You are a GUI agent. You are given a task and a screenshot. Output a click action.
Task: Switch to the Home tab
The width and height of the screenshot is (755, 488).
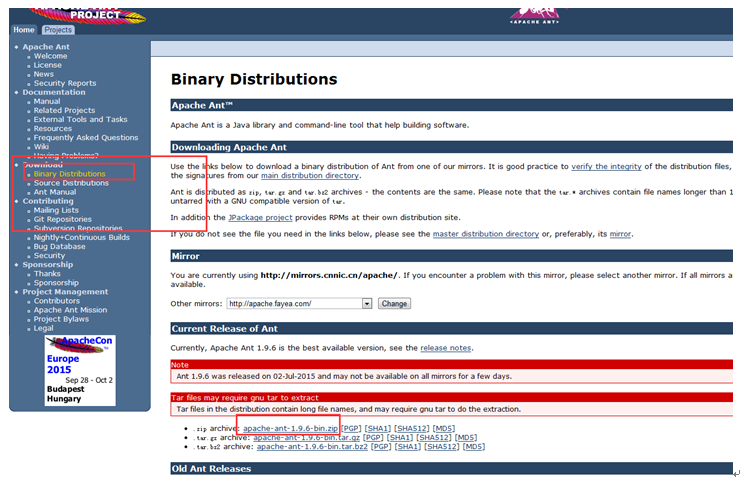[x=24, y=30]
